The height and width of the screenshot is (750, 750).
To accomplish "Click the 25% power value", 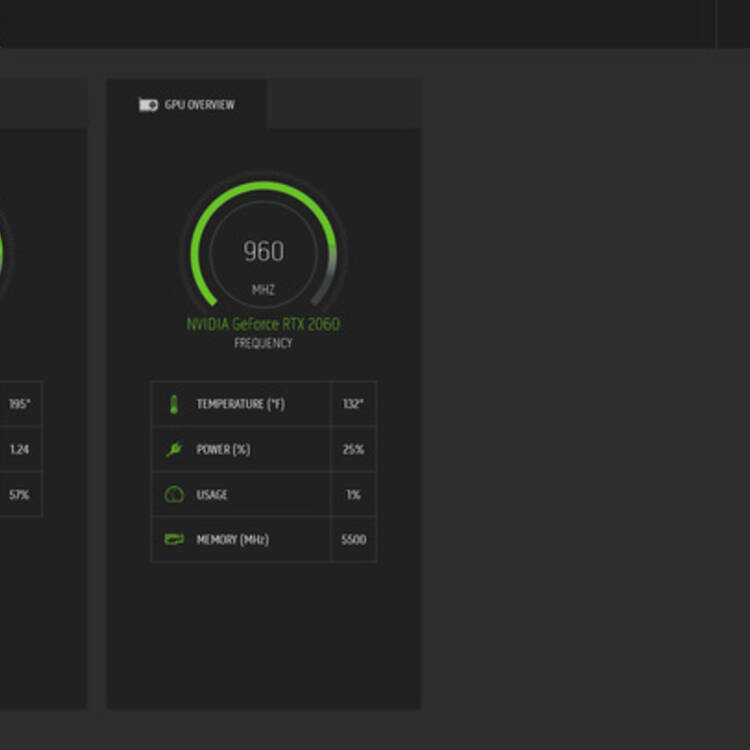I will [353, 449].
